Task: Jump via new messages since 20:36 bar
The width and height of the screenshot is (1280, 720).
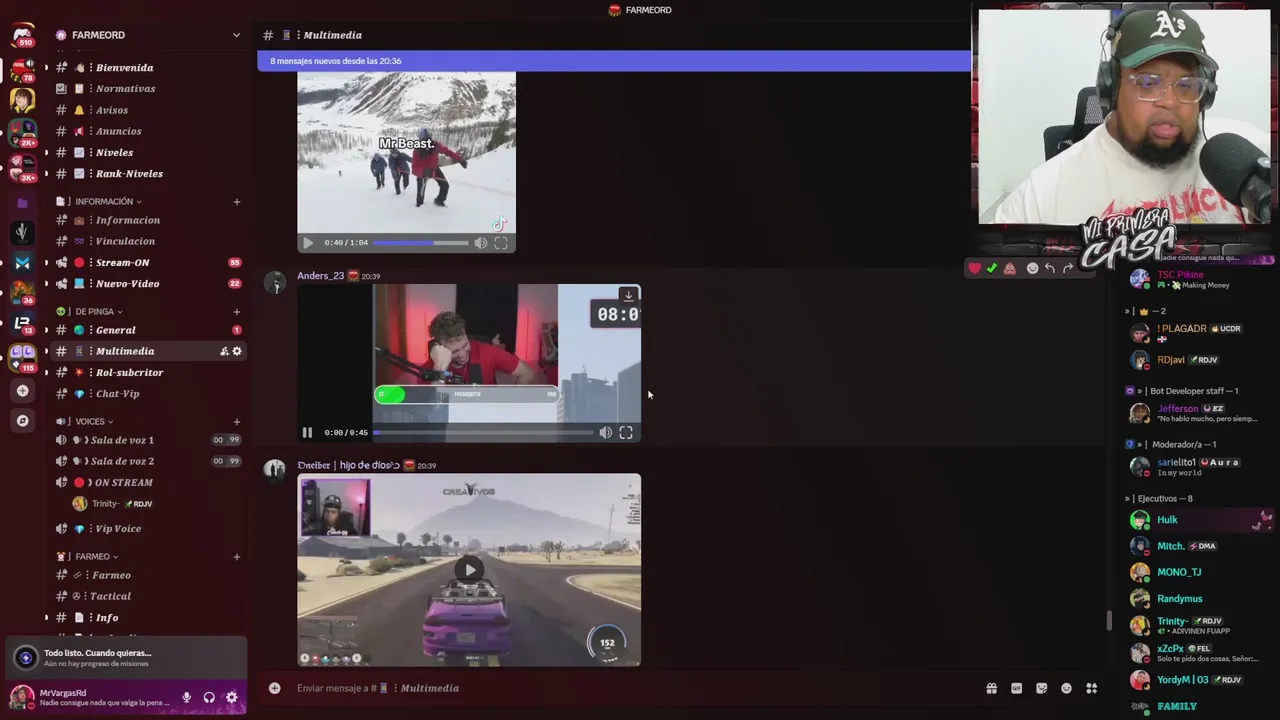Action: click(x=613, y=61)
